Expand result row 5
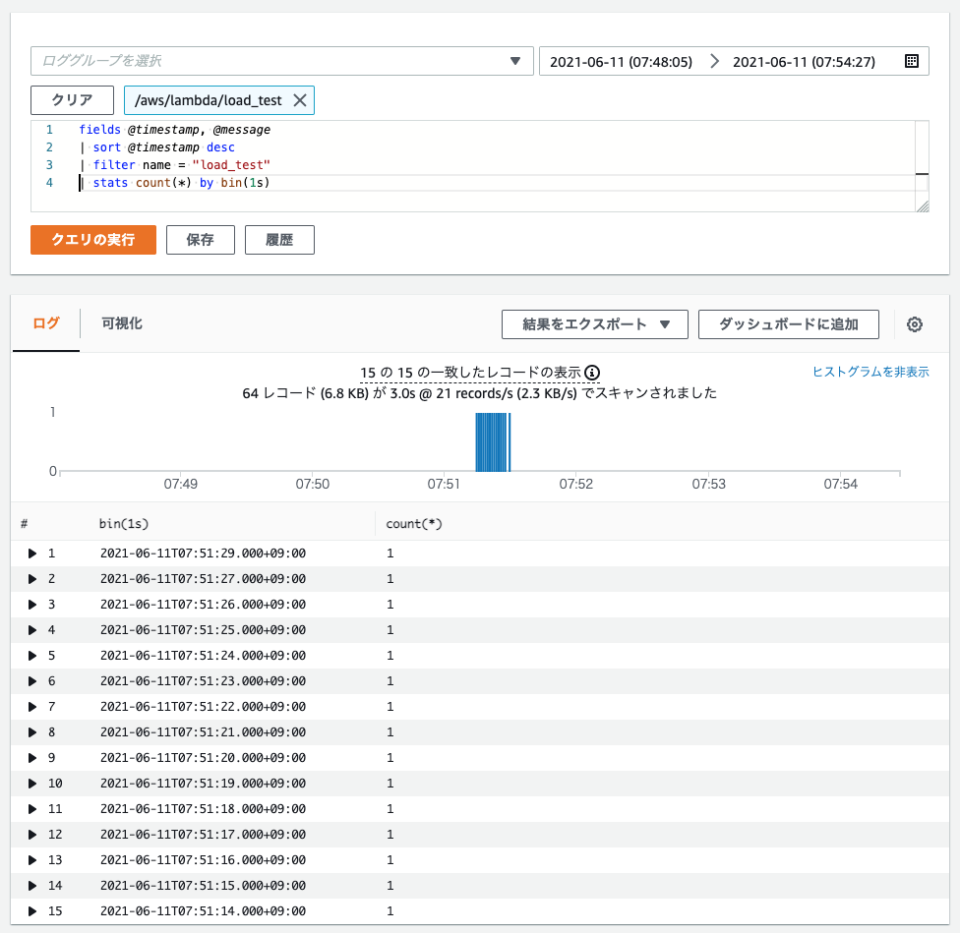 pyautogui.click(x=33, y=656)
